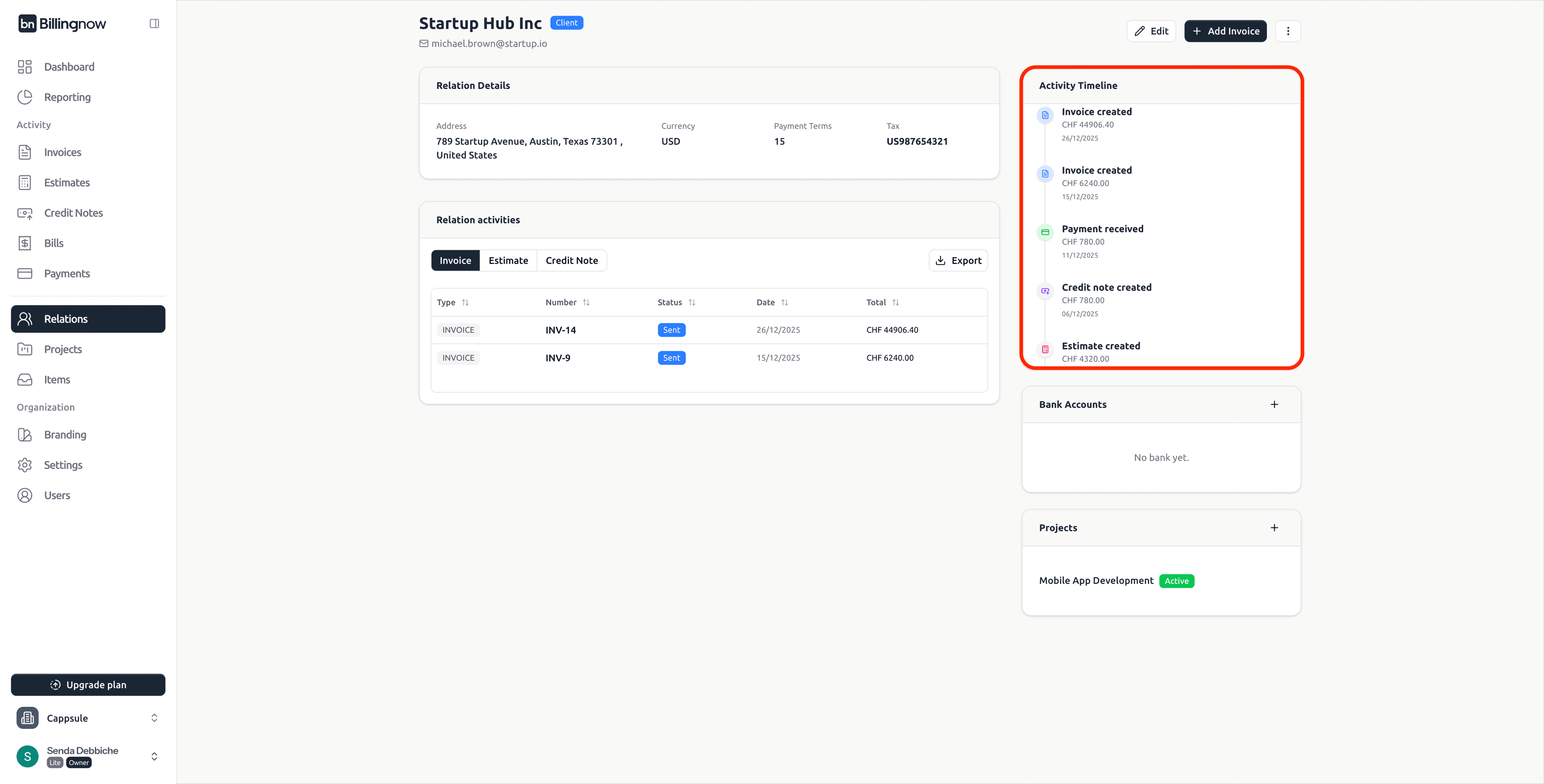Screen dimensions: 1544x784
Task: Click the Add Invoice button
Action: 1225,31
